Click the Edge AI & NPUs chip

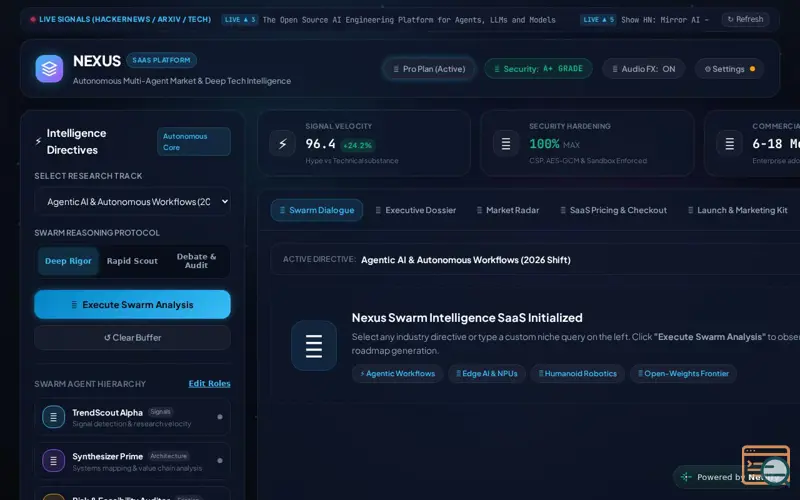[487, 373]
